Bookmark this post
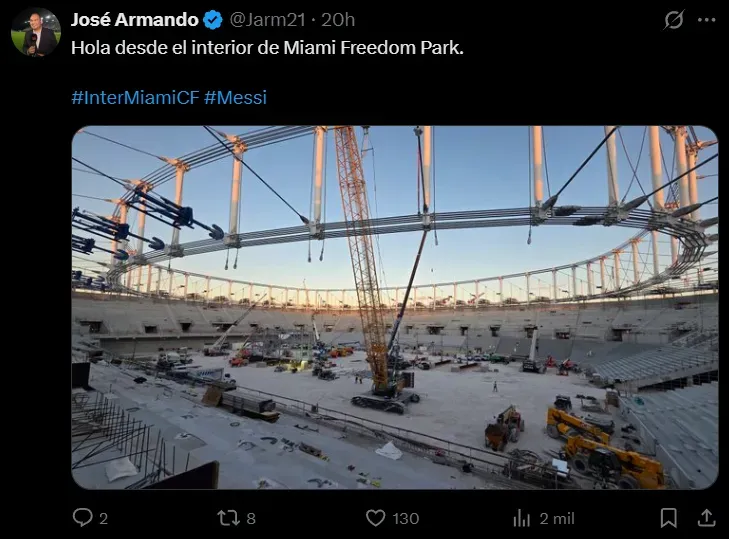Viewport: 729px width, 539px height. 669,518
